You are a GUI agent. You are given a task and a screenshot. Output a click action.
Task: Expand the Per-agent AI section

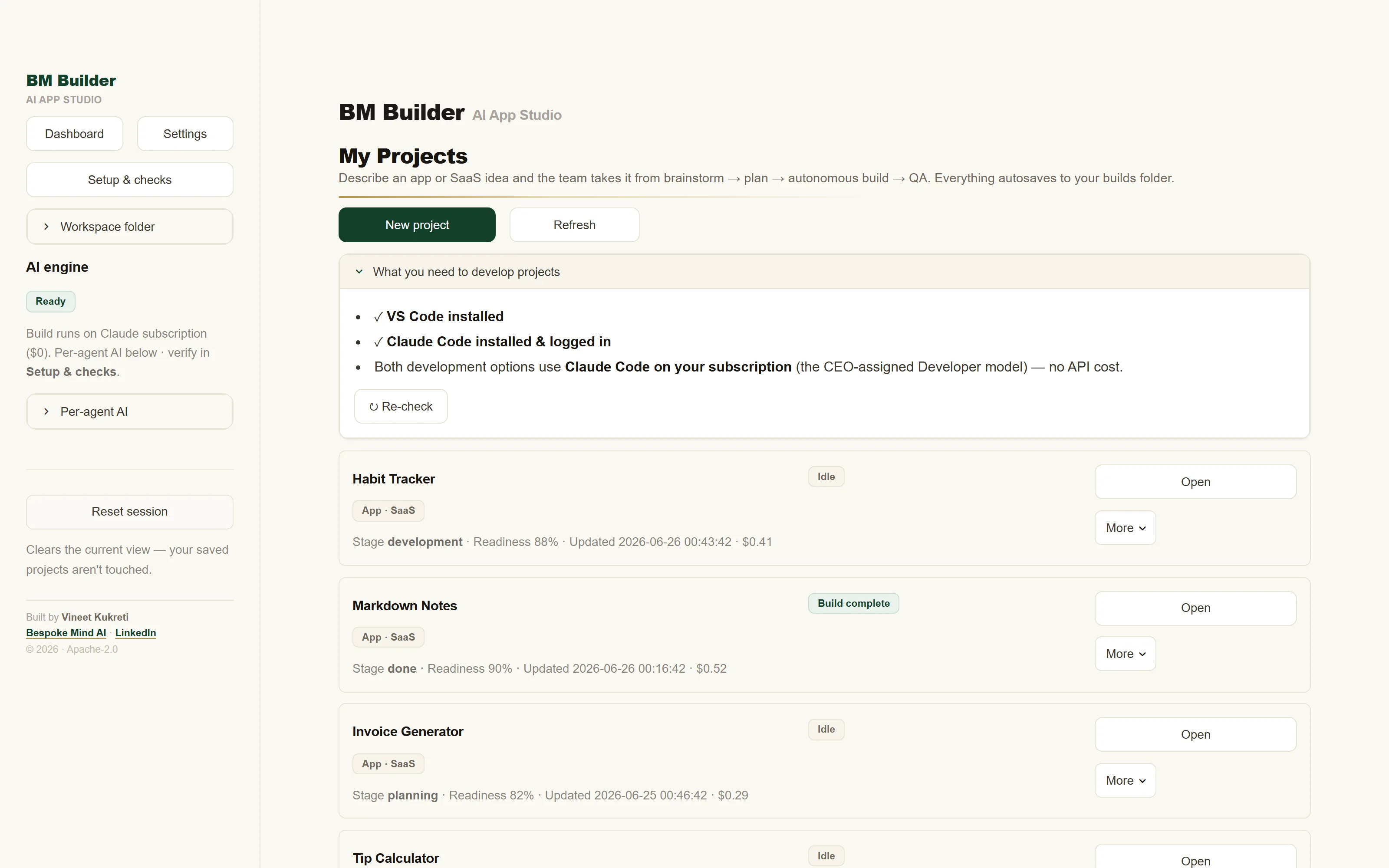(130, 411)
